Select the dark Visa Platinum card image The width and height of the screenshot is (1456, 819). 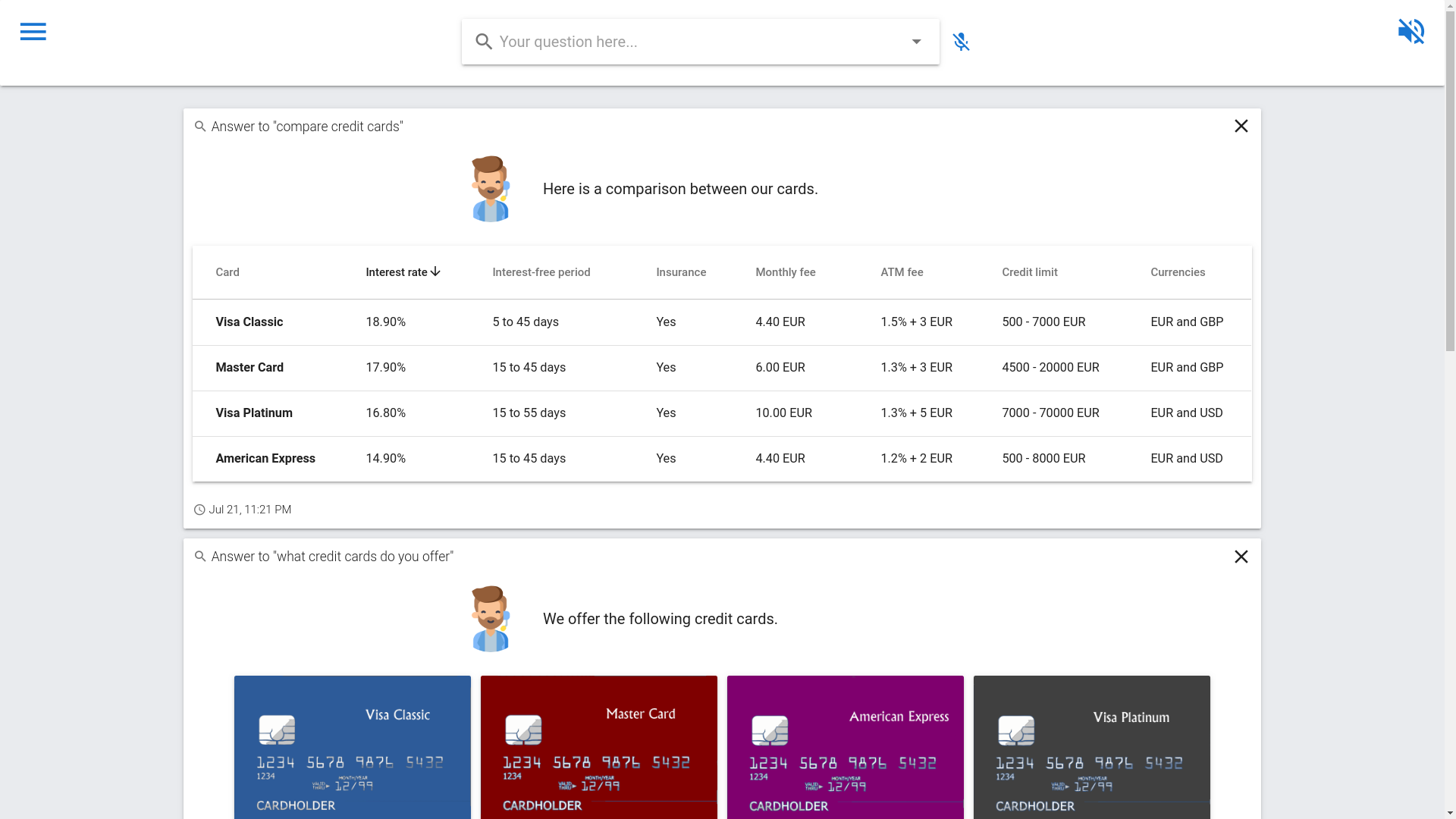pos(1091,747)
